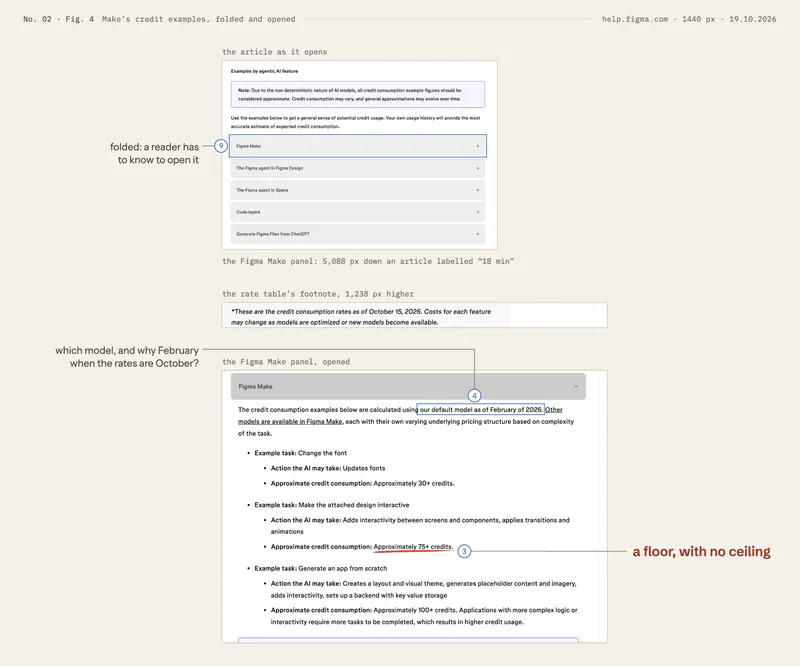This screenshot has width=800, height=666.
Task: Click 'Example task: Make the attached design interactive'
Action: (x=332, y=505)
